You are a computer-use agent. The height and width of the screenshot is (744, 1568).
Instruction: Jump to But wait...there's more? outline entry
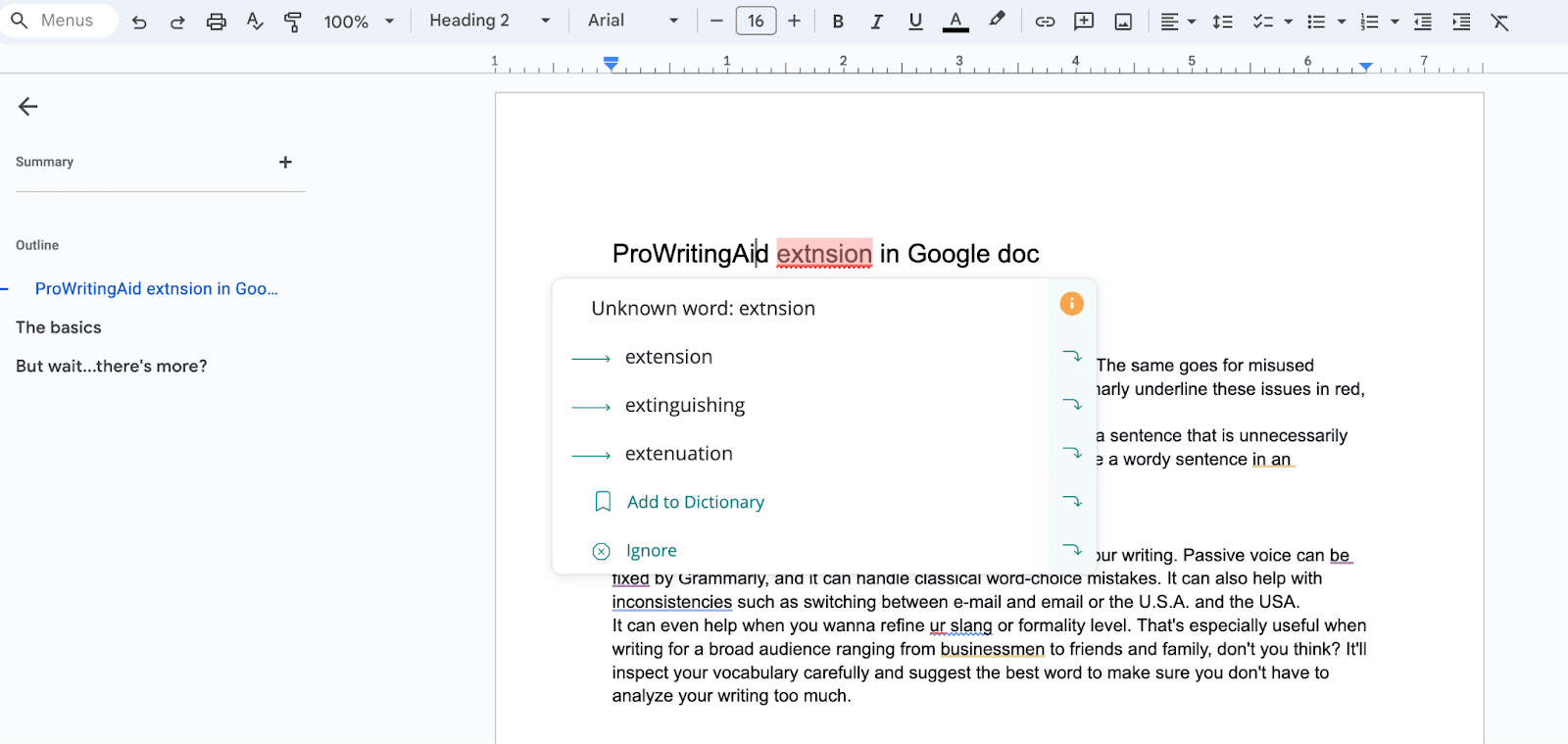click(x=112, y=366)
